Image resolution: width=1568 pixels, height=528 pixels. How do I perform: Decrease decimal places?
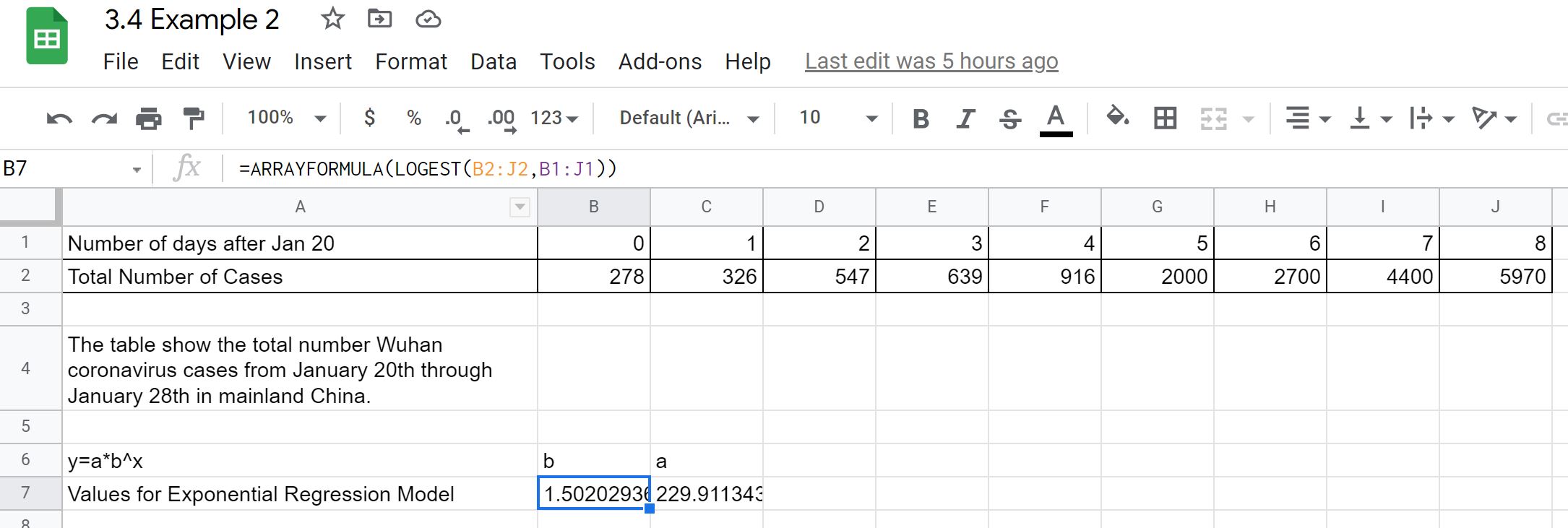(x=457, y=119)
